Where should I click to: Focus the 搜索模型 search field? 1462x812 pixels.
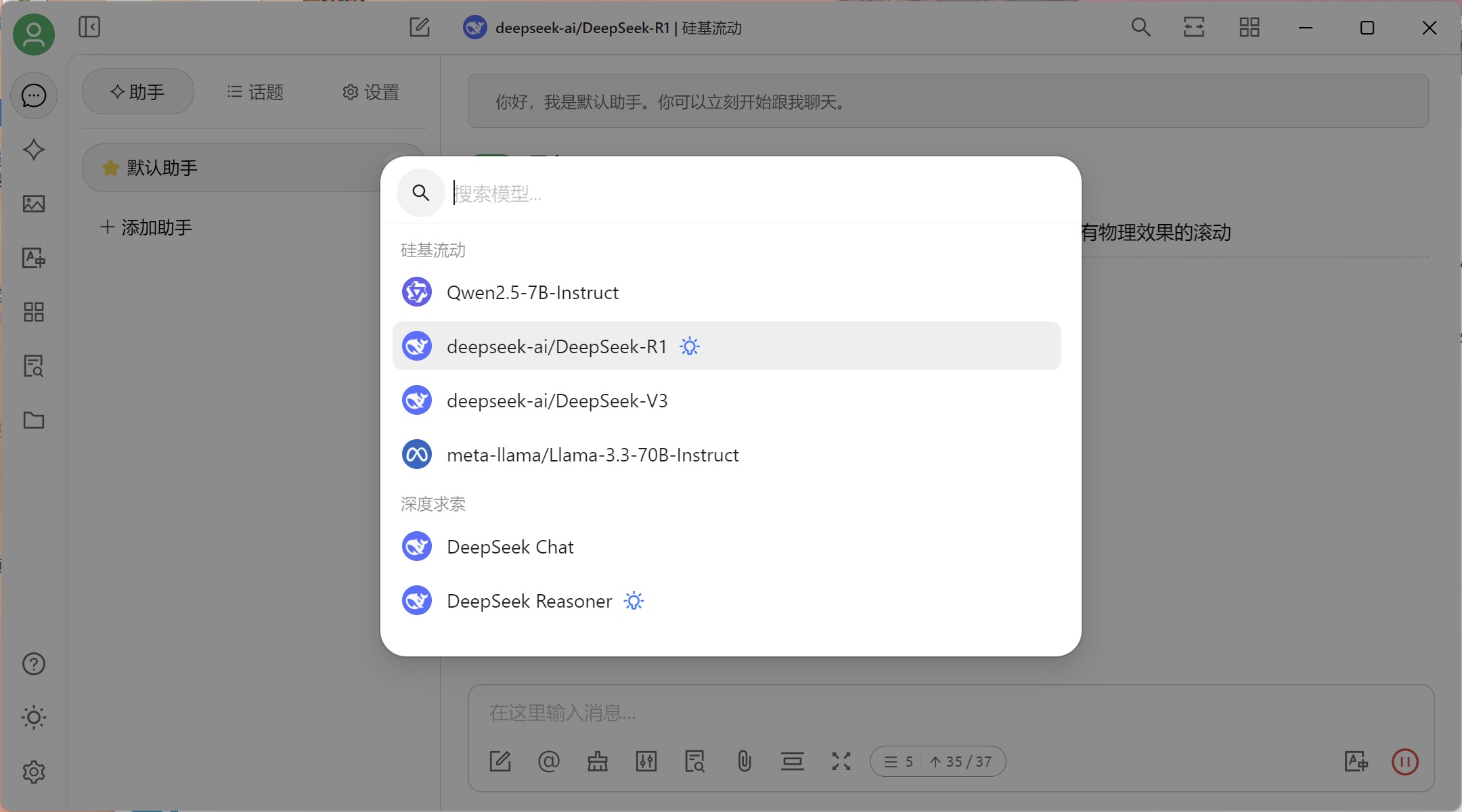pyautogui.click(x=758, y=194)
